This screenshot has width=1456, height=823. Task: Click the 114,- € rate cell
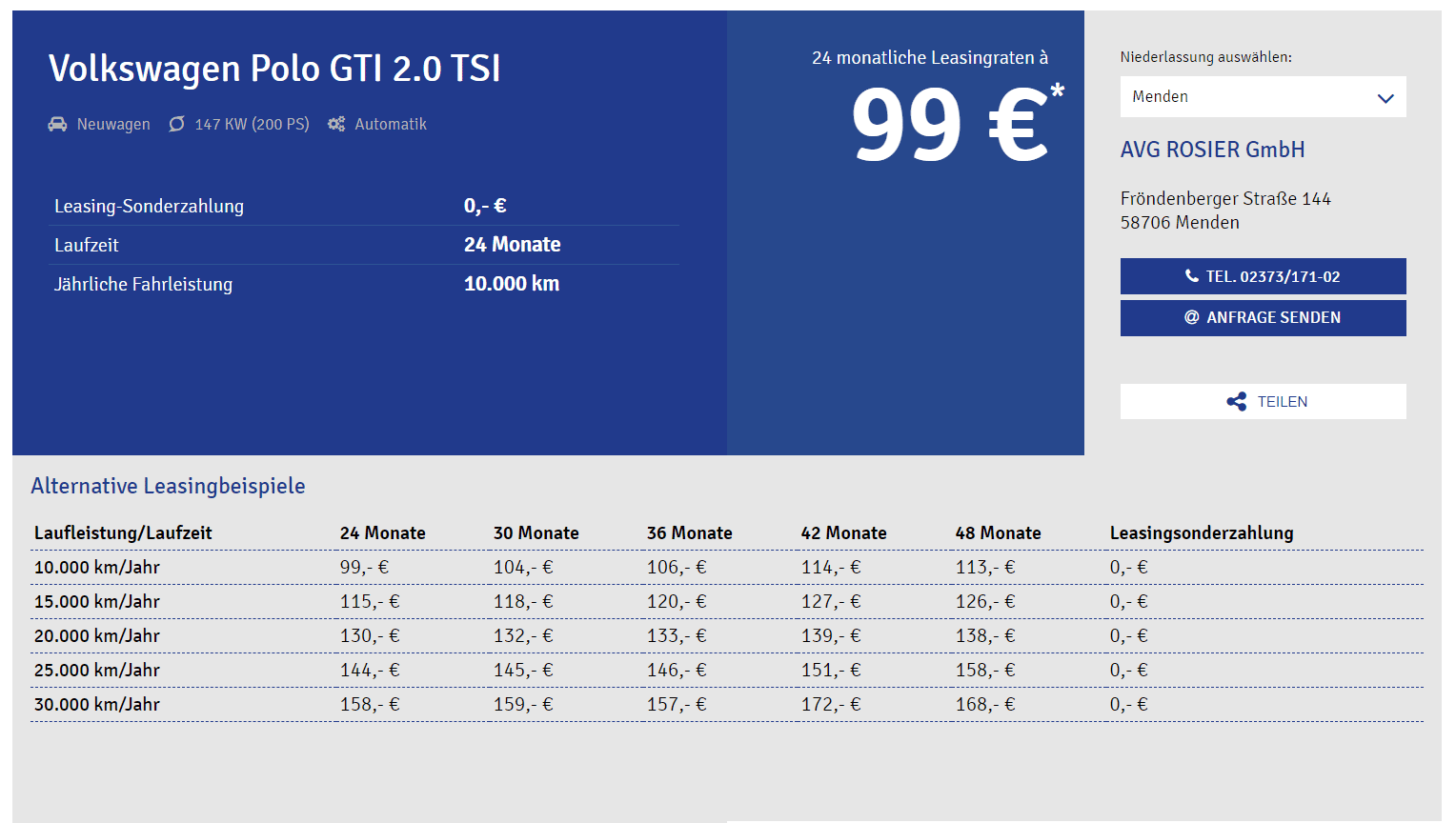(831, 568)
